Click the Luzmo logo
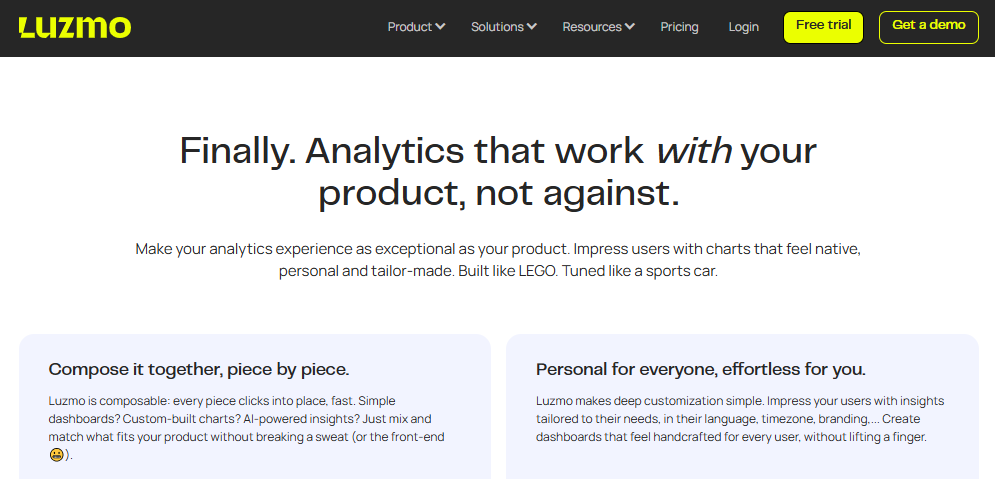The width and height of the screenshot is (995, 479). [75, 27]
